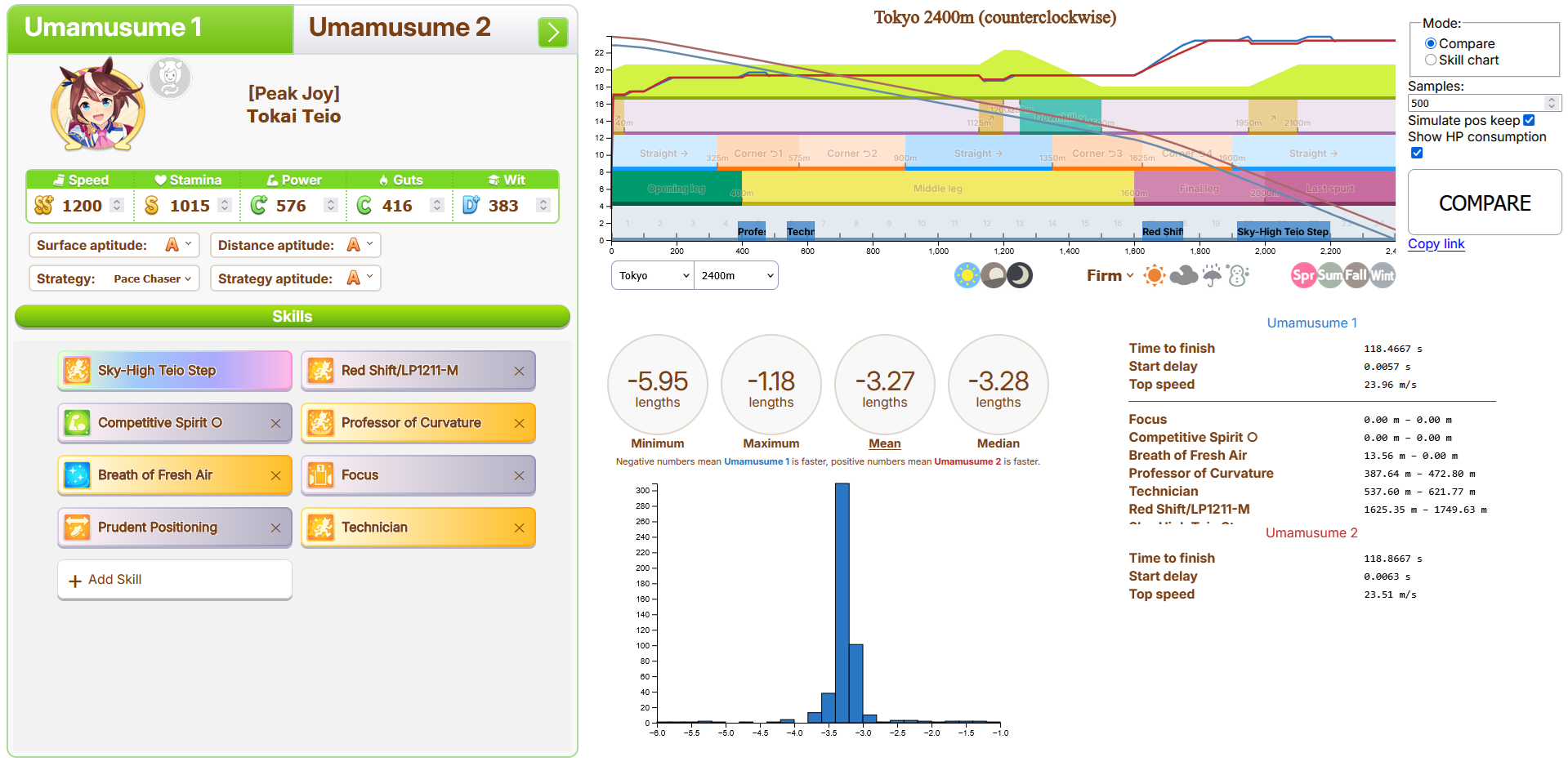Screen dimensions: 1568x766
Task: Click the Red Shift/LP1211-M skill icon
Action: [320, 370]
